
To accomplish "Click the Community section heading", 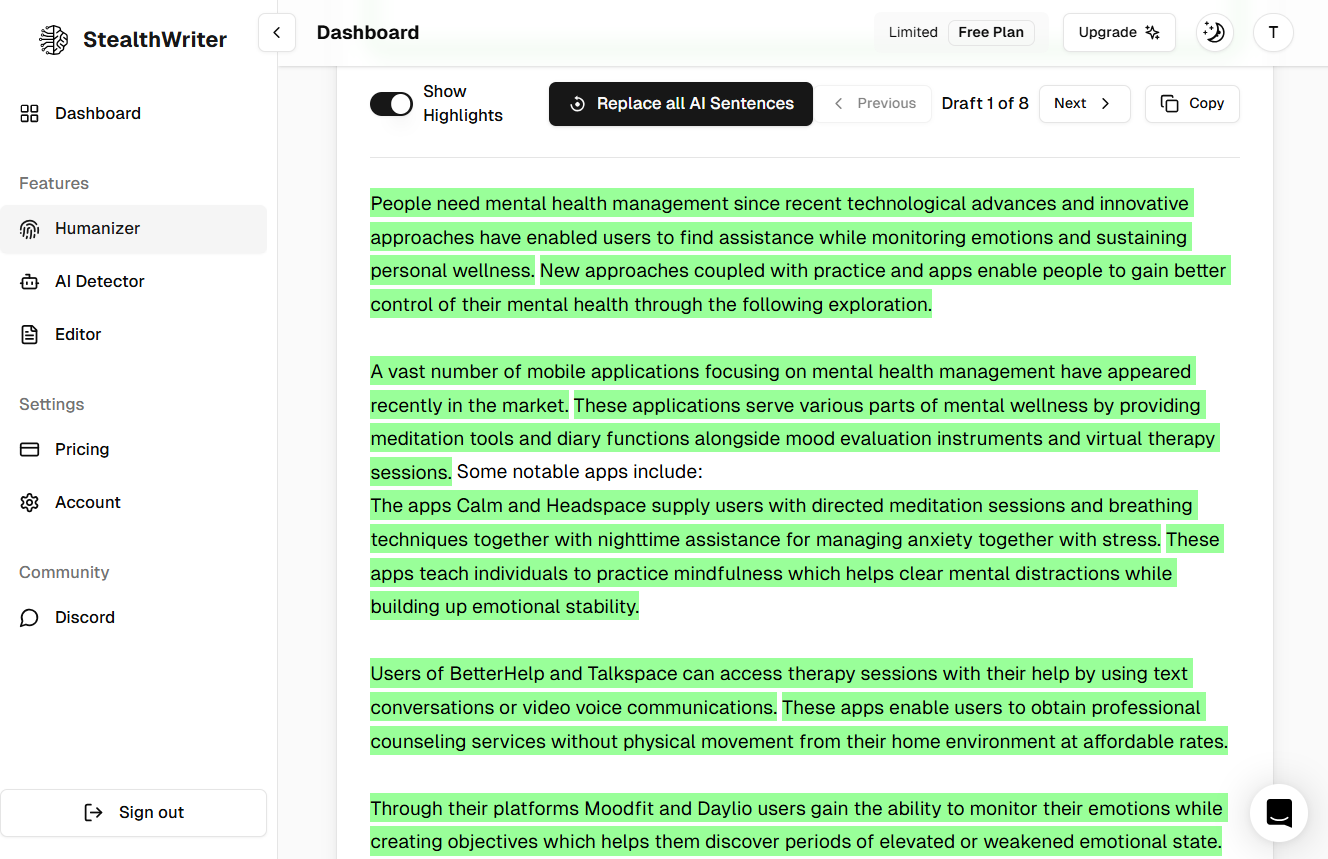I will coord(64,572).
